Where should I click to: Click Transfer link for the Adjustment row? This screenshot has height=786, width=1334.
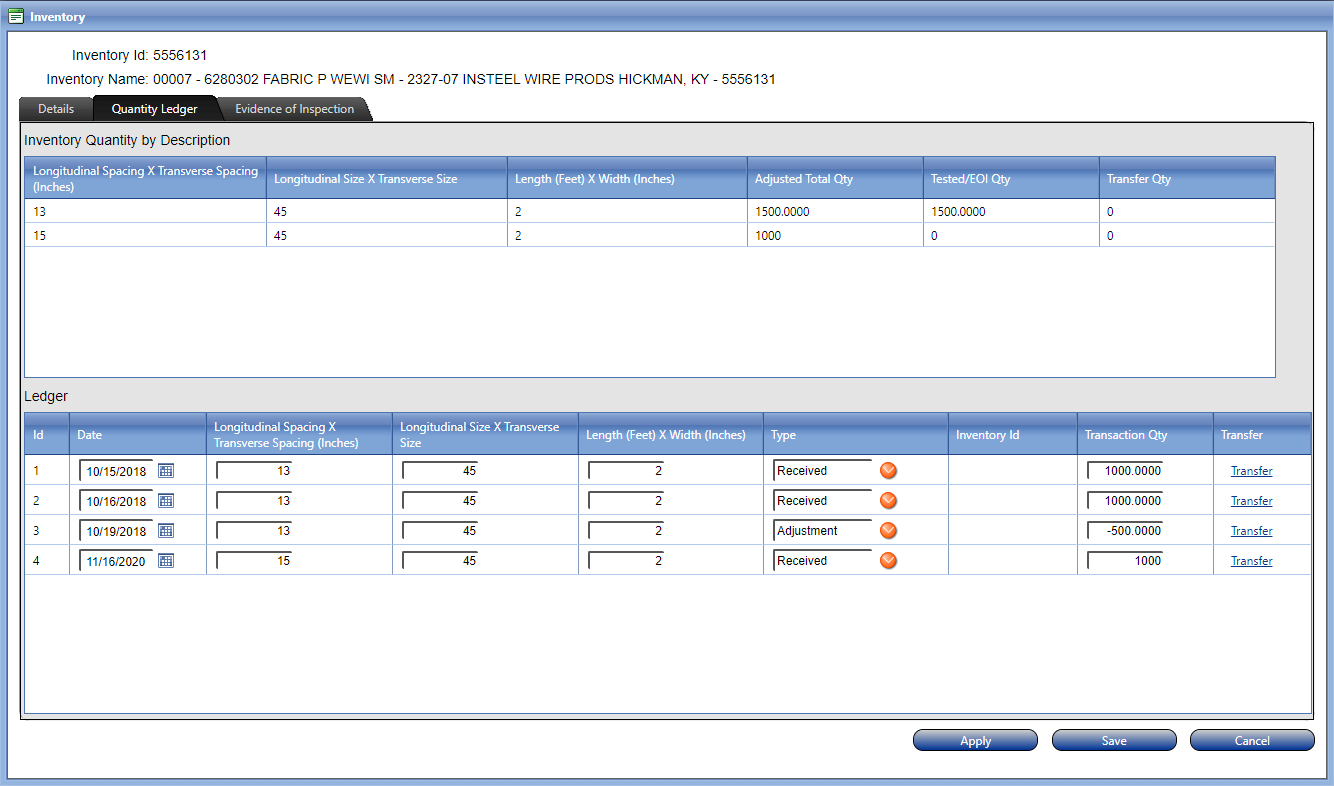(1251, 531)
